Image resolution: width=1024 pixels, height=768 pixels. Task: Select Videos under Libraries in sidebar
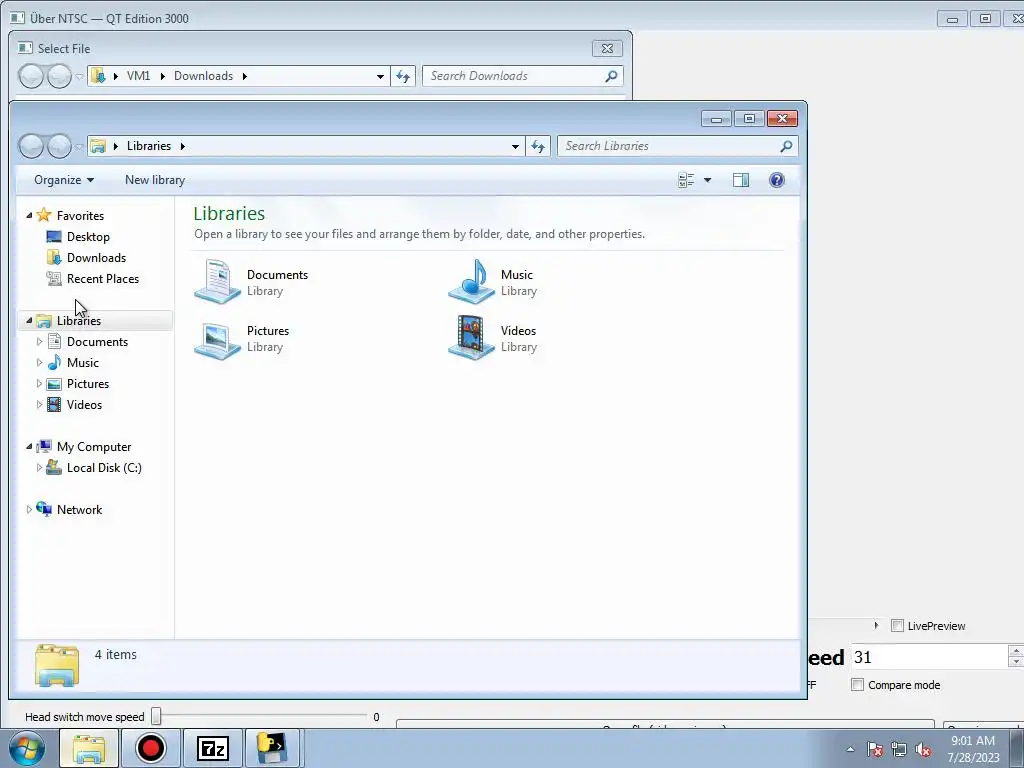[84, 404]
